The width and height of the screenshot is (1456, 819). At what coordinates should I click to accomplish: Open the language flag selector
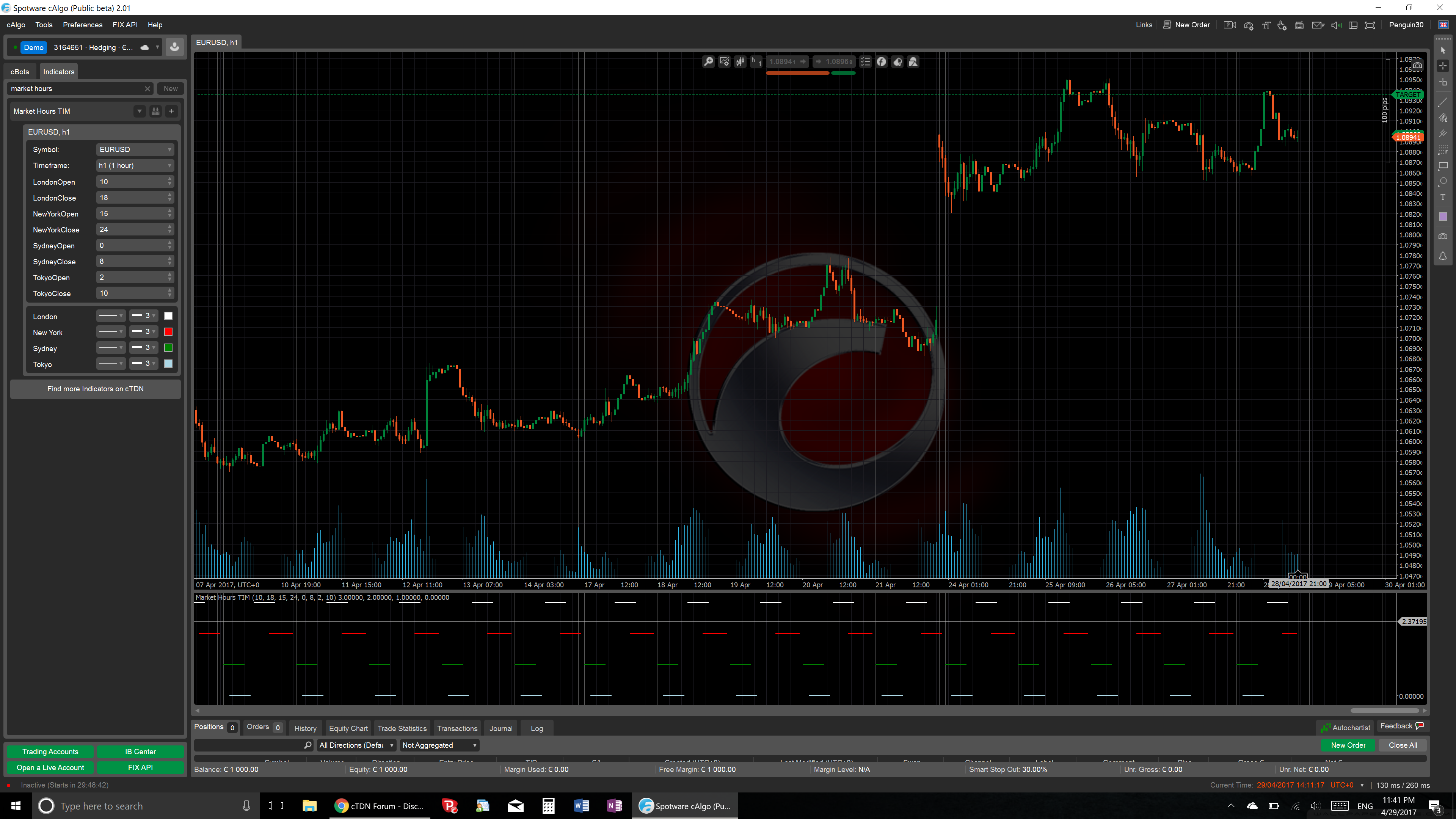(x=1444, y=25)
